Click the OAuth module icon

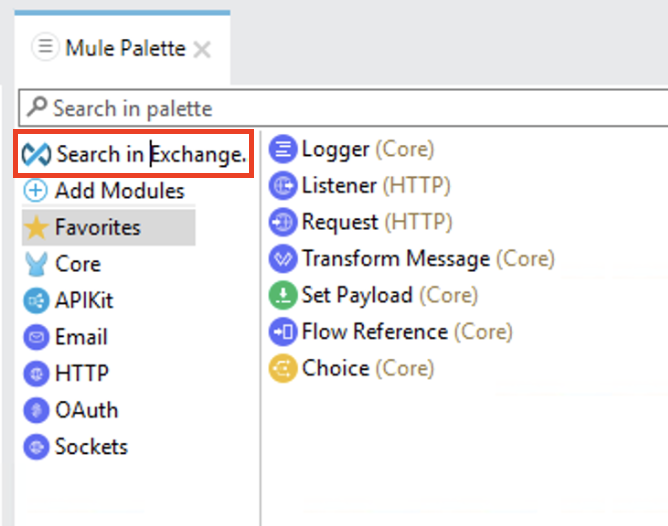36,410
